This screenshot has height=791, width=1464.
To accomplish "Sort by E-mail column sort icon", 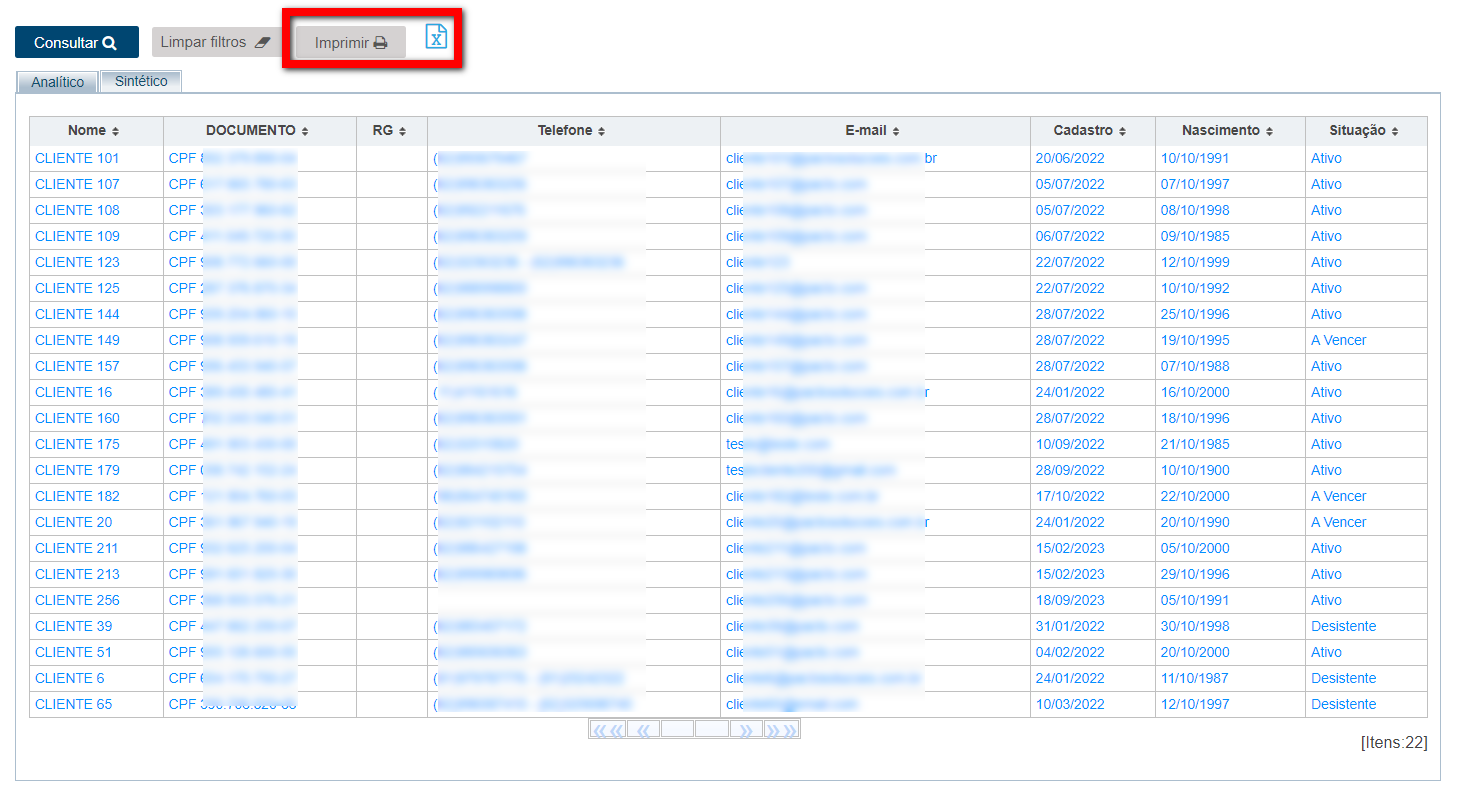I will (x=896, y=132).
